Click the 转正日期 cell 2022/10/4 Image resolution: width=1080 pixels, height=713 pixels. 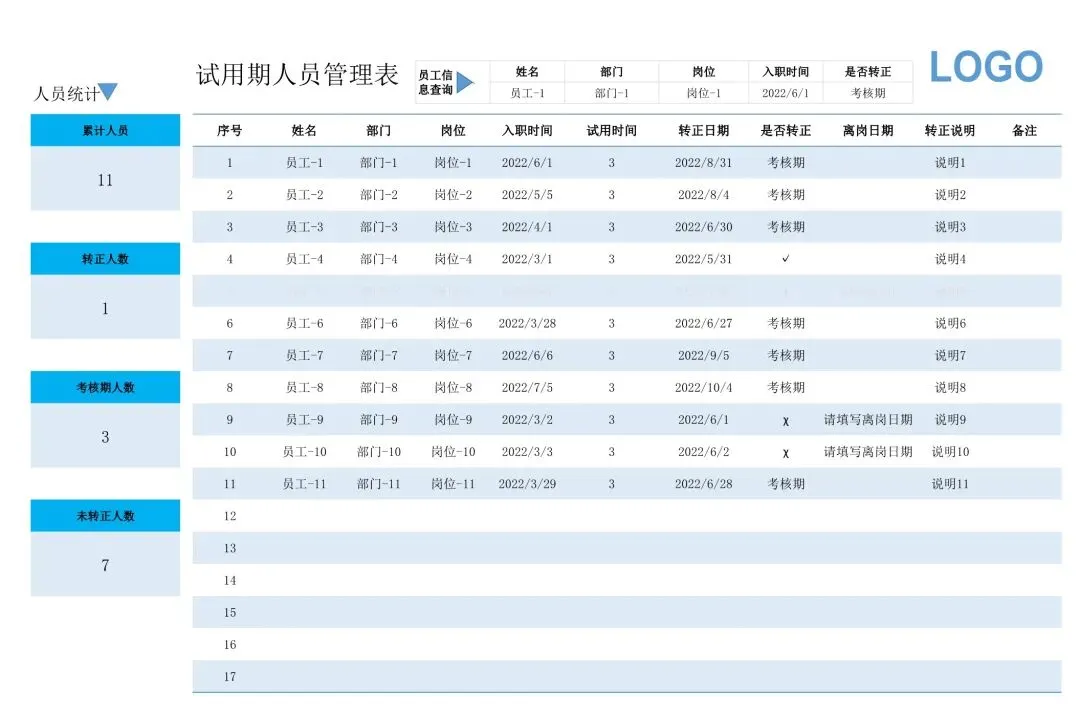tap(703, 387)
